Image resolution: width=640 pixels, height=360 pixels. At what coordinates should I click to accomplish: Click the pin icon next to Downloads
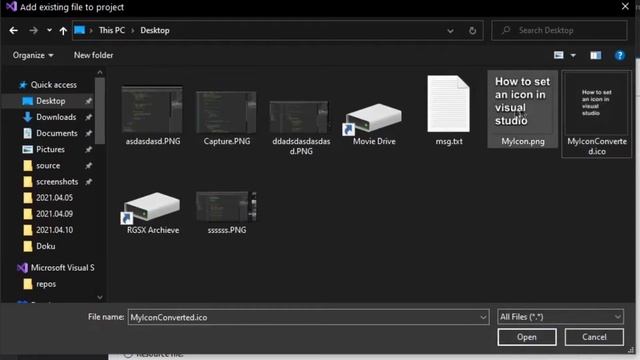tap(88, 117)
